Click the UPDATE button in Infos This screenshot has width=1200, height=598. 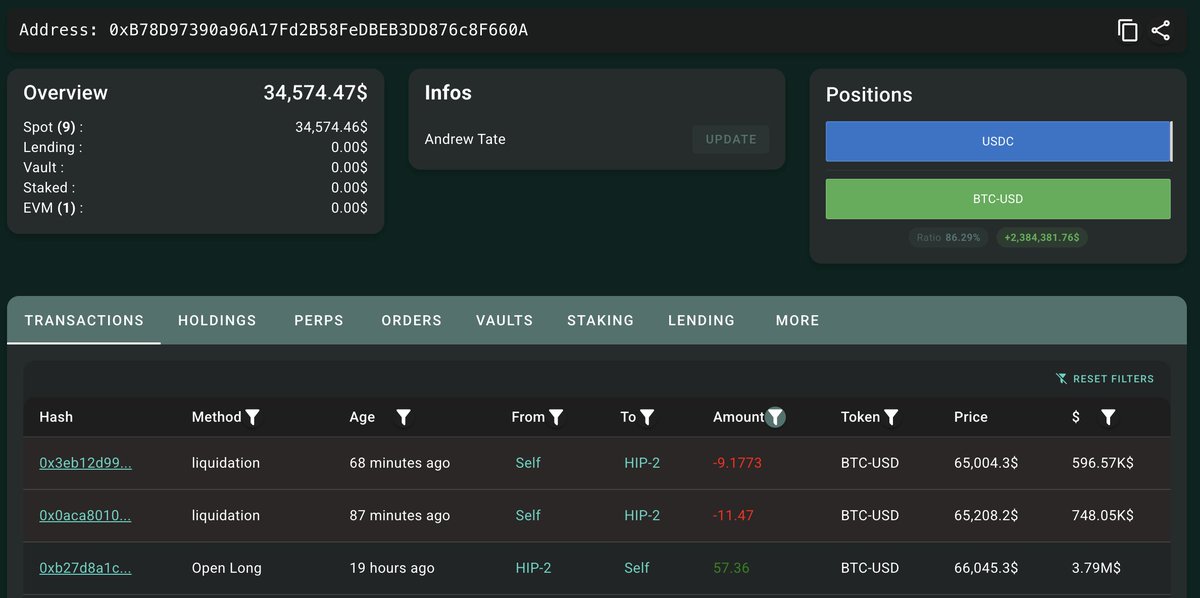(731, 139)
